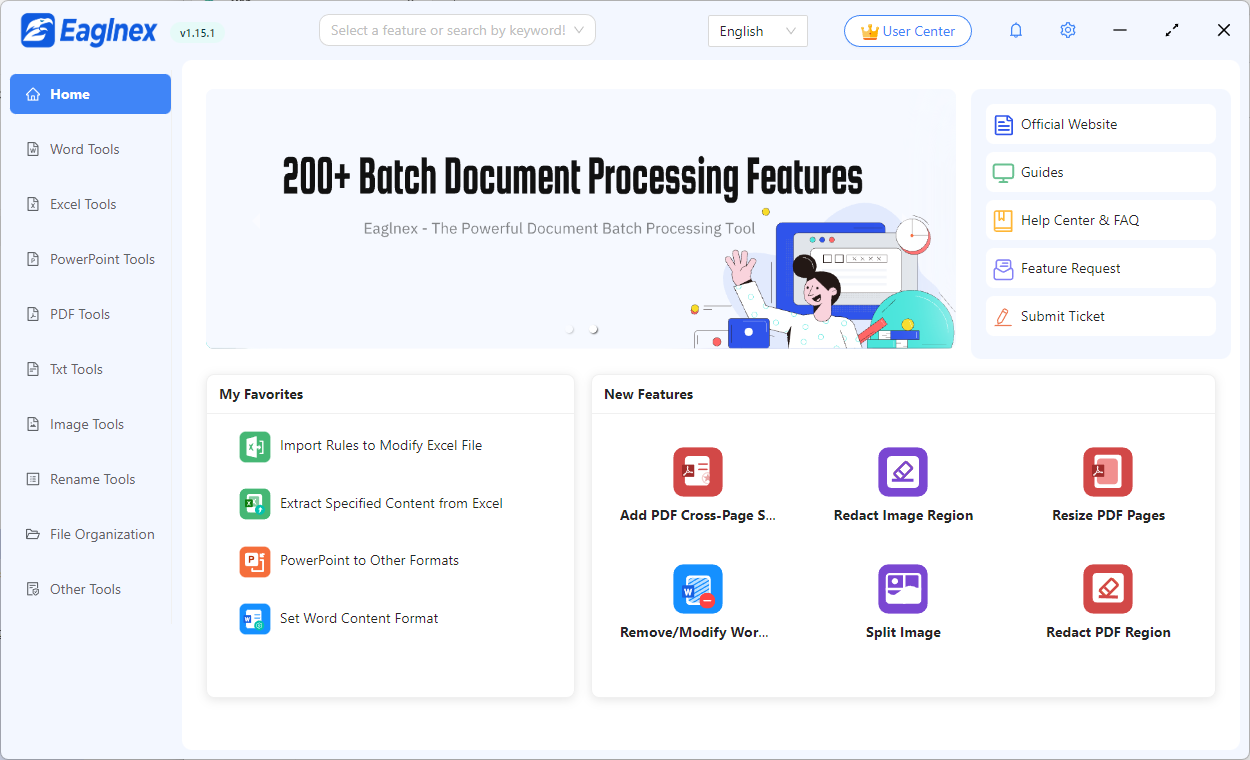Open the Resize PDF Pages feature icon
The image size is (1250, 760).
[x=1108, y=472]
